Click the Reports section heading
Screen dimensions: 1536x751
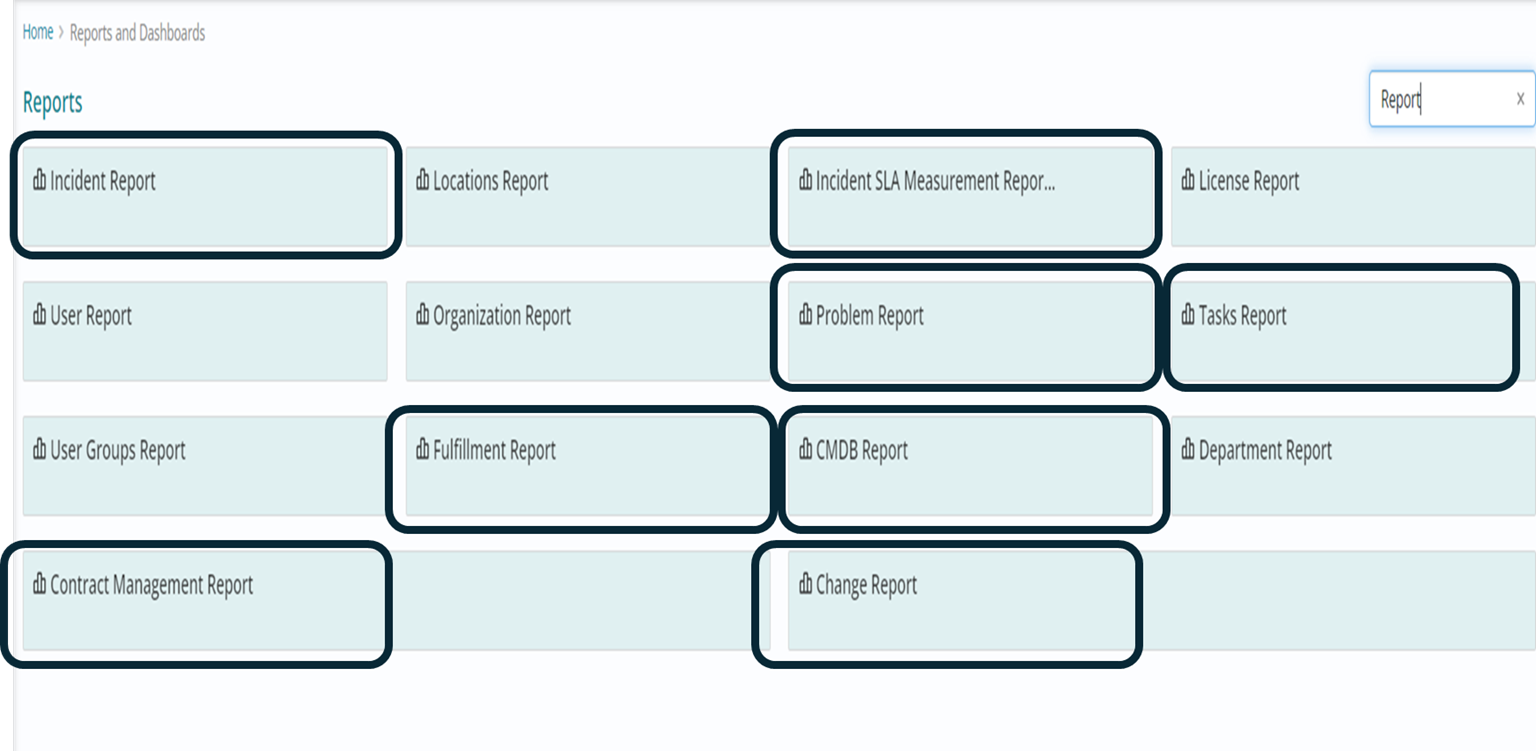[x=53, y=102]
